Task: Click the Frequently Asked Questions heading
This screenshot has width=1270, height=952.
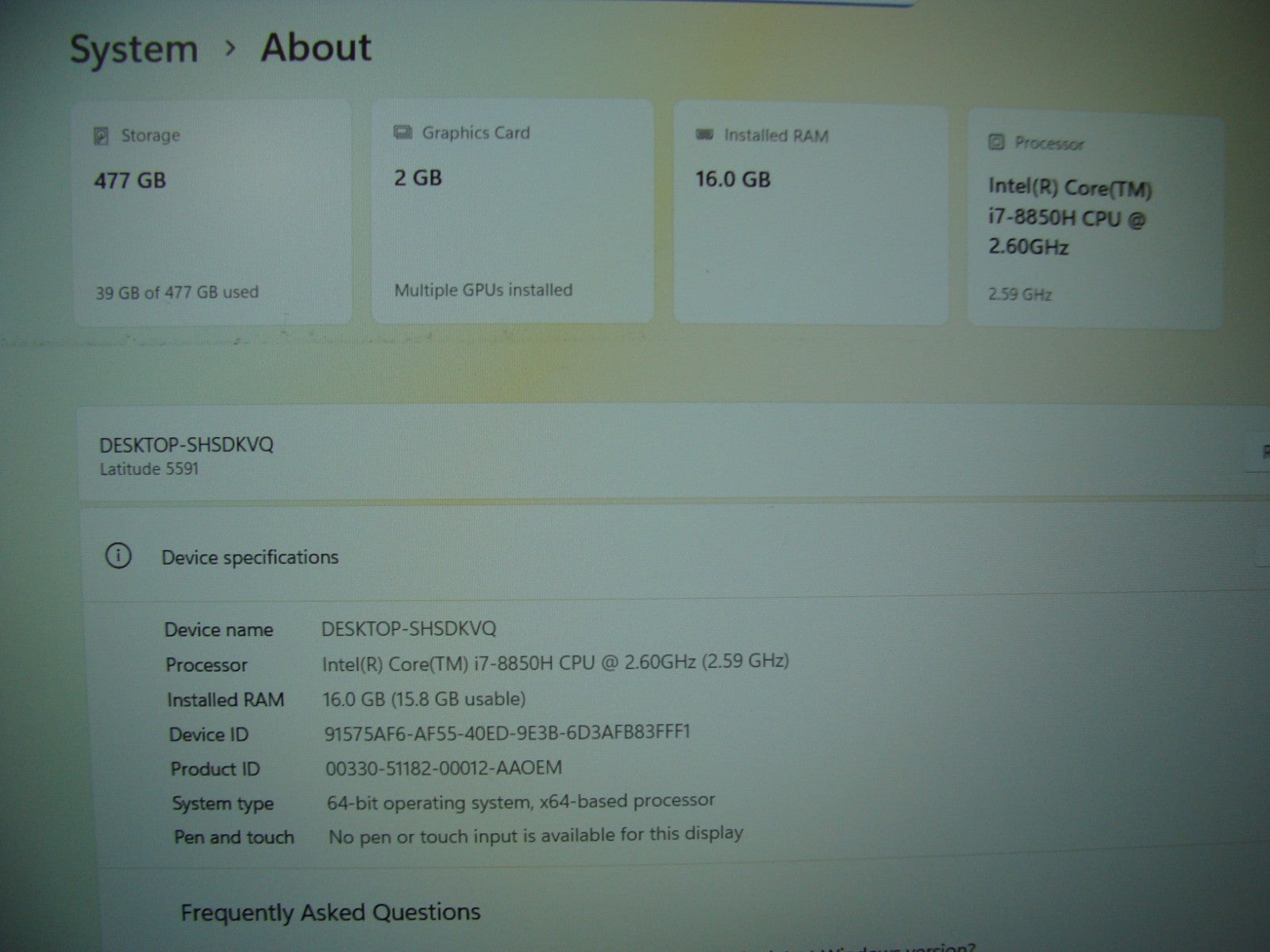Action: pyautogui.click(x=330, y=912)
